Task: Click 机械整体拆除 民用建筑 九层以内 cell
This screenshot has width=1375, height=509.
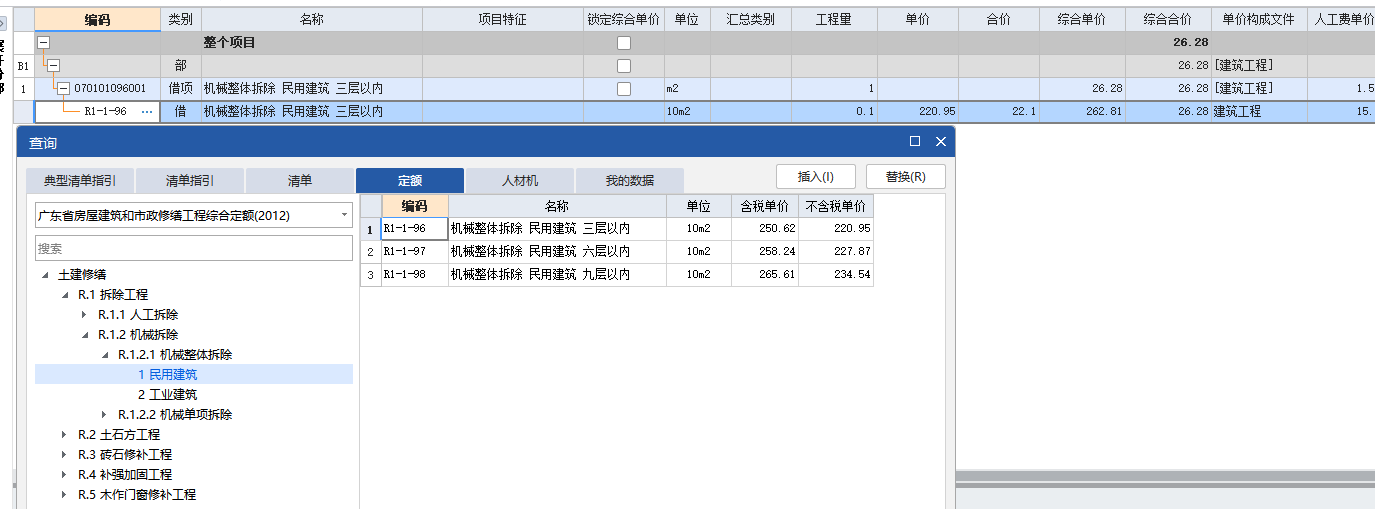Action: [x=557, y=275]
